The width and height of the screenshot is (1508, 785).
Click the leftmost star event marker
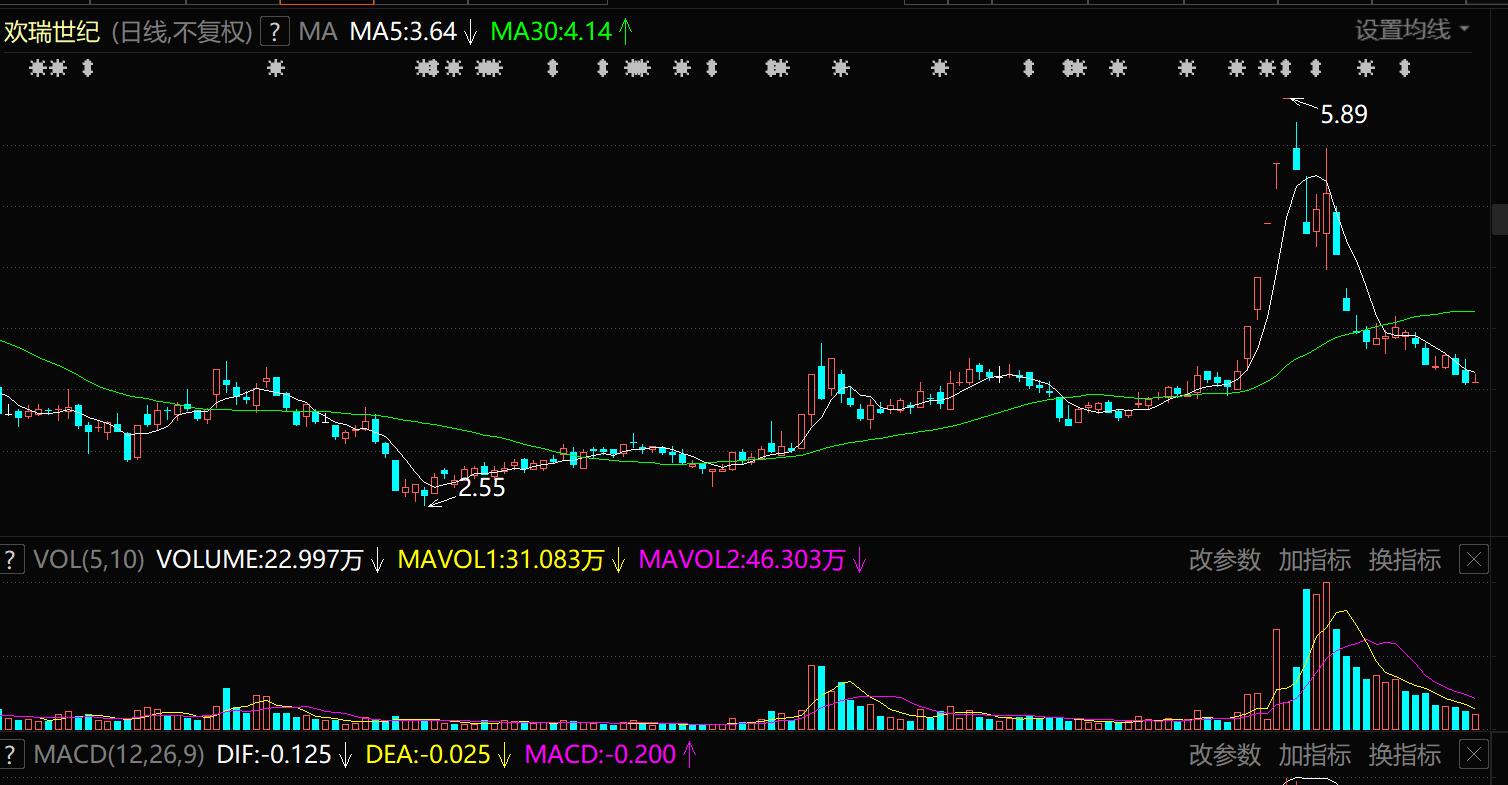click(38, 68)
